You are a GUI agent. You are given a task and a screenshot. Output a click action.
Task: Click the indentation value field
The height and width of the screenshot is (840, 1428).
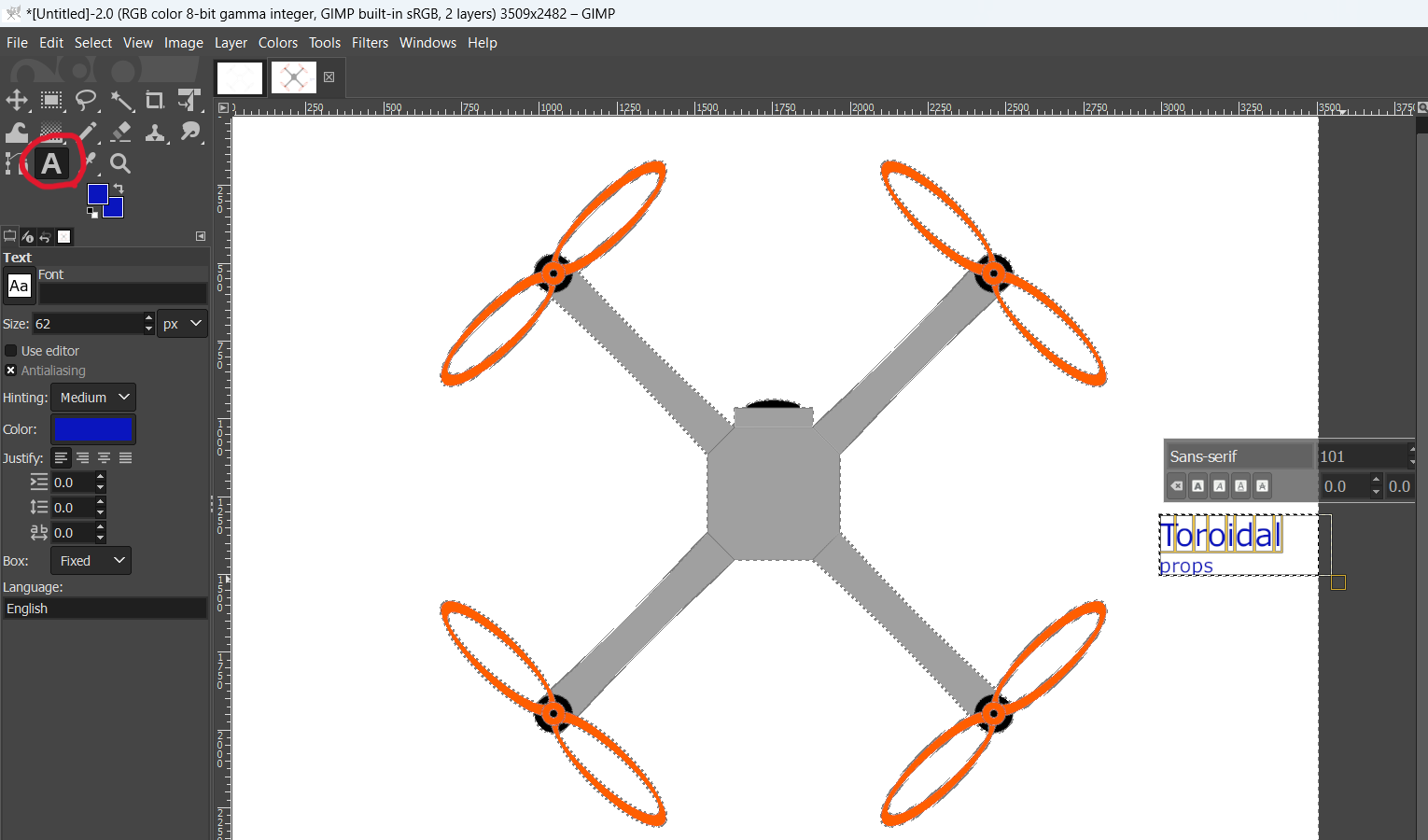[x=72, y=483]
